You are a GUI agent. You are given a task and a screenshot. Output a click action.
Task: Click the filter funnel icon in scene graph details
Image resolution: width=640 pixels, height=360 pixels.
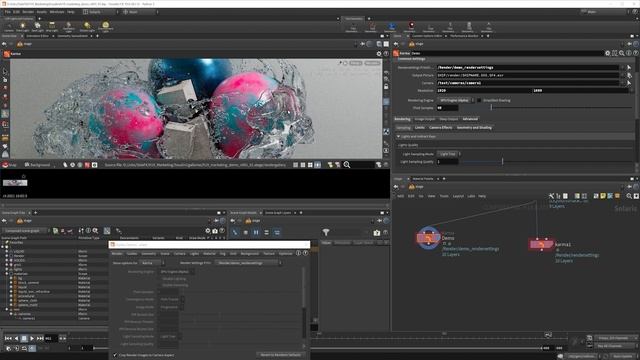[x=326, y=232]
